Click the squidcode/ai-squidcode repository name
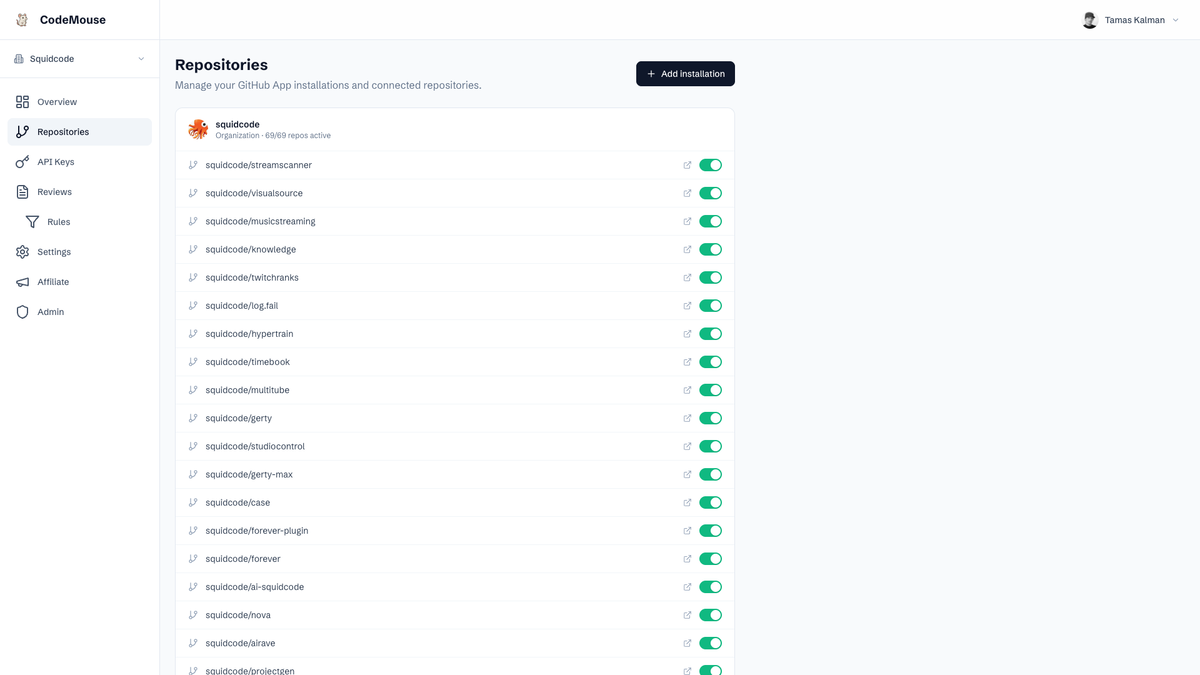The width and height of the screenshot is (1200, 675). click(x=255, y=587)
